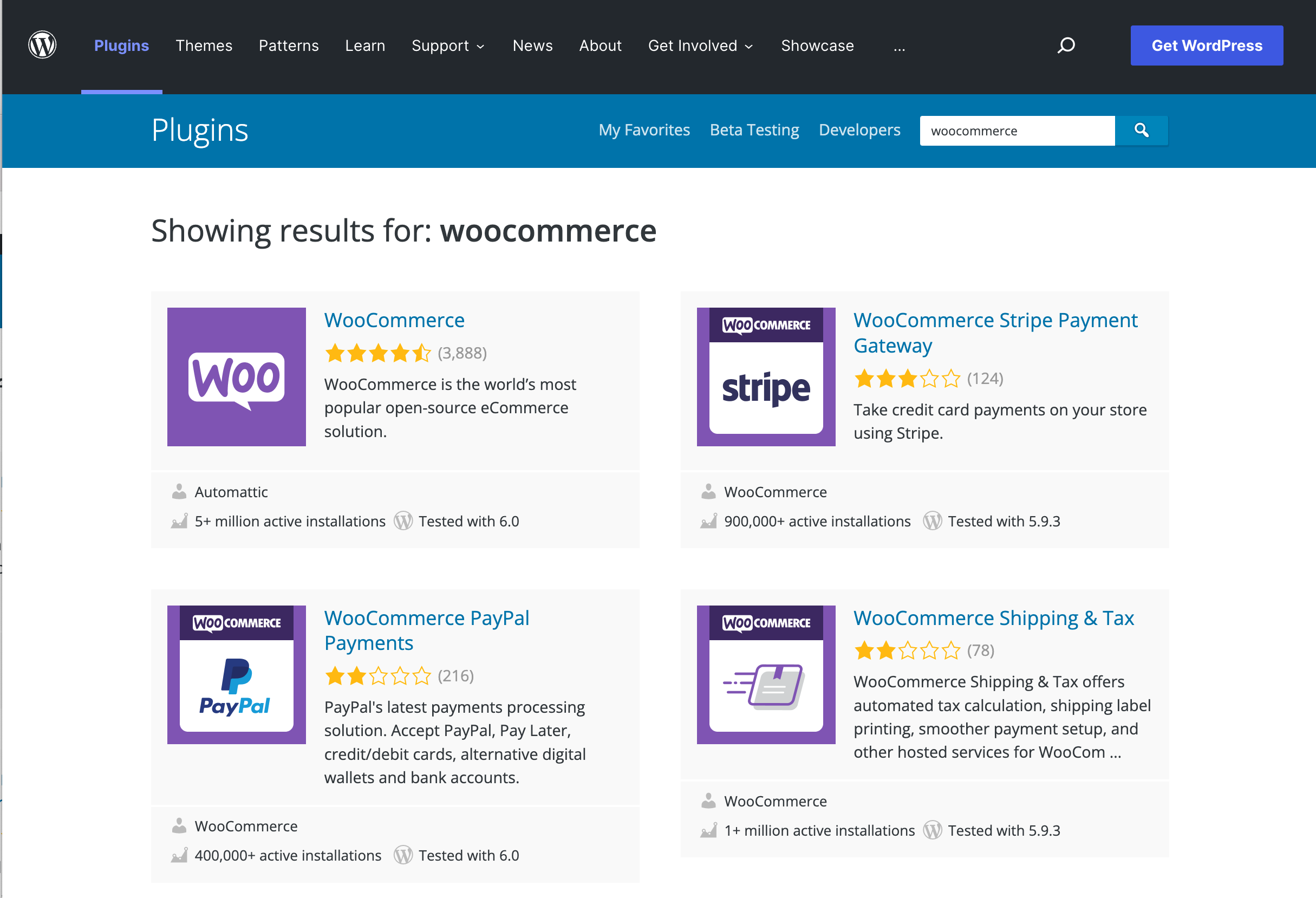The height and width of the screenshot is (898, 1316).
Task: Expand the Support menu dropdown
Action: (448, 45)
